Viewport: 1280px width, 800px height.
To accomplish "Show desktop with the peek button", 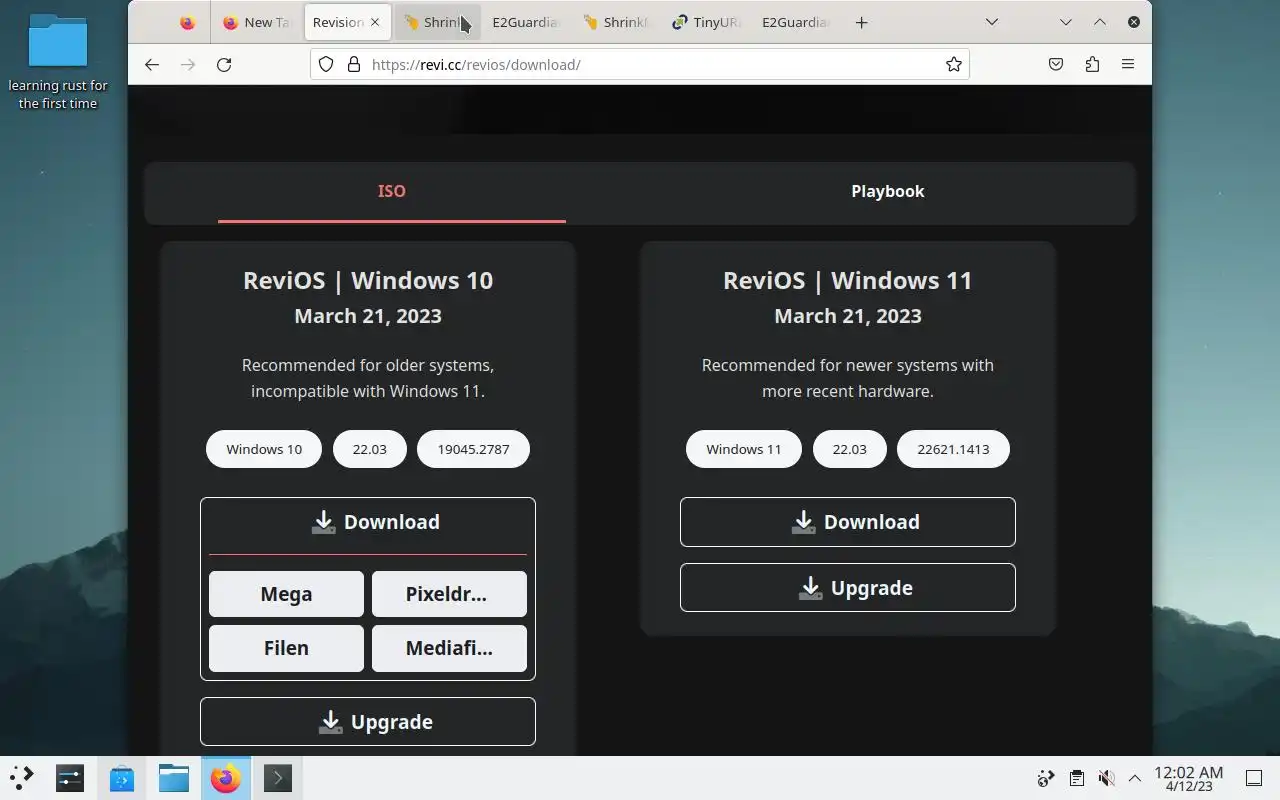I will coord(1254,778).
